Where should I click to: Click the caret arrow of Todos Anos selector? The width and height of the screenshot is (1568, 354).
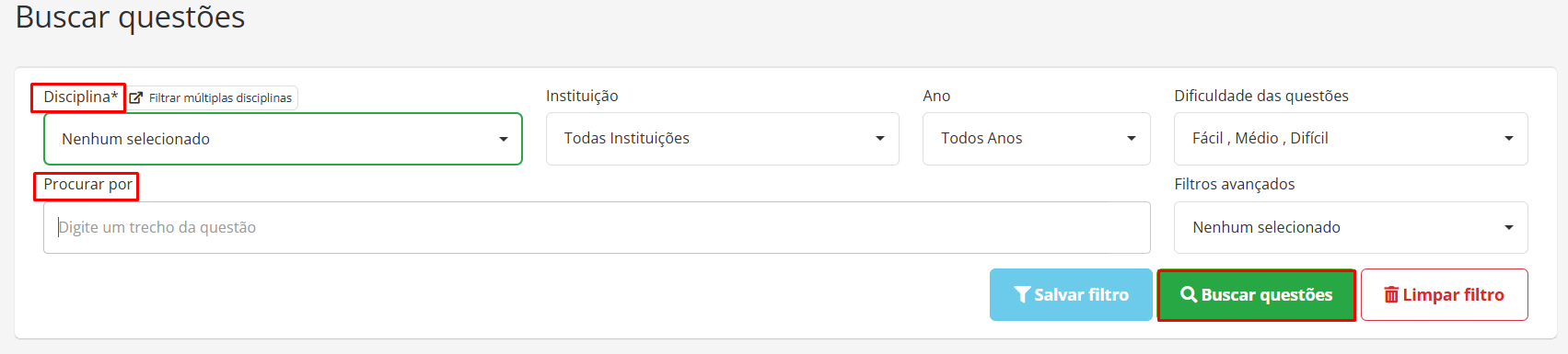pyautogui.click(x=1132, y=139)
